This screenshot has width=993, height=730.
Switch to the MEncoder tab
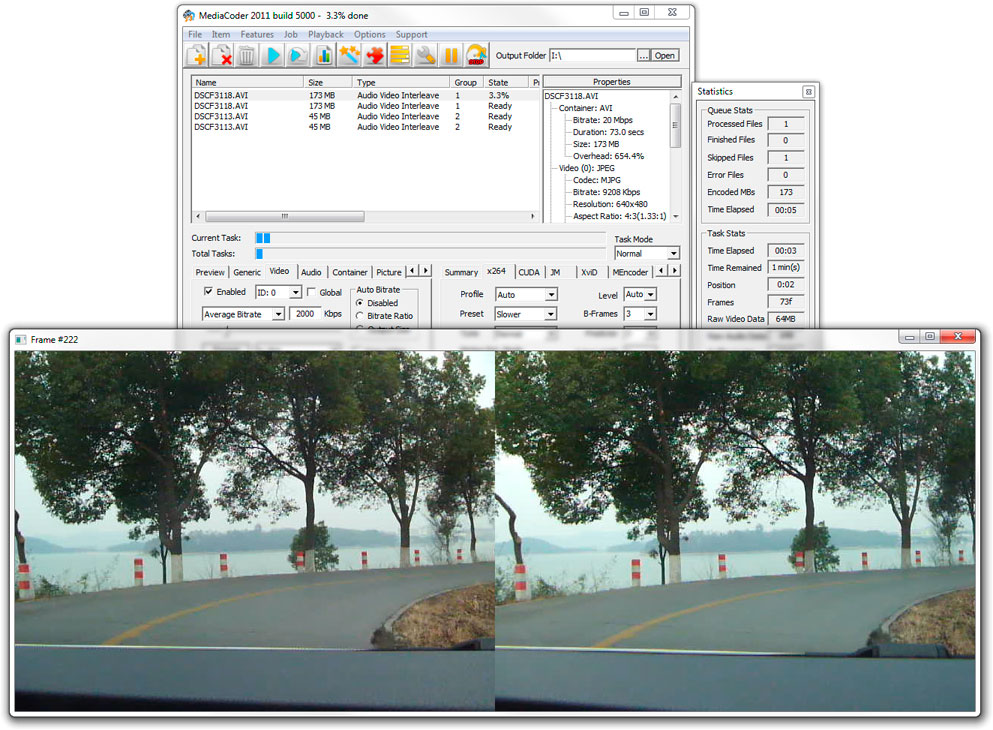(630, 272)
